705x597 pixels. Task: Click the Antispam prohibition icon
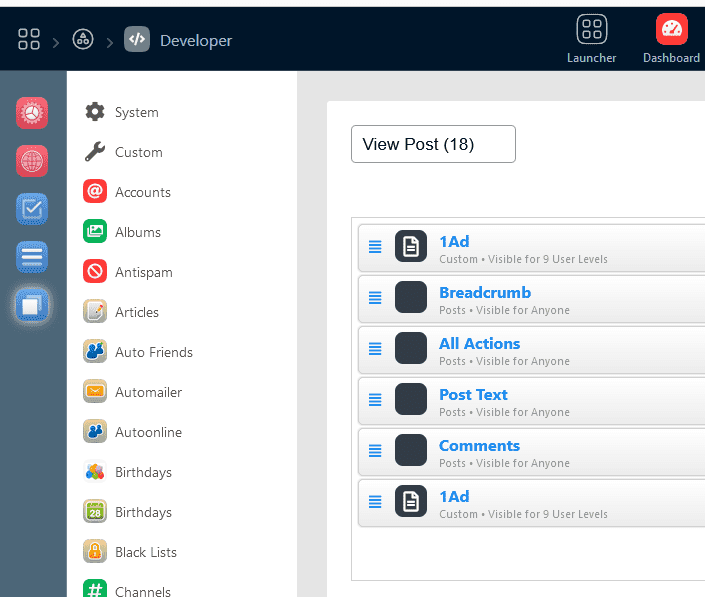[95, 272]
